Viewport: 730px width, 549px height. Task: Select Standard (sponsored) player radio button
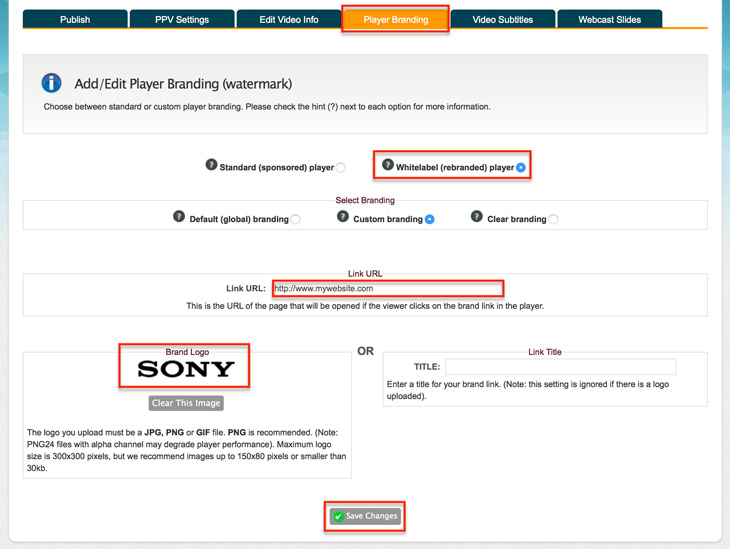pos(340,168)
